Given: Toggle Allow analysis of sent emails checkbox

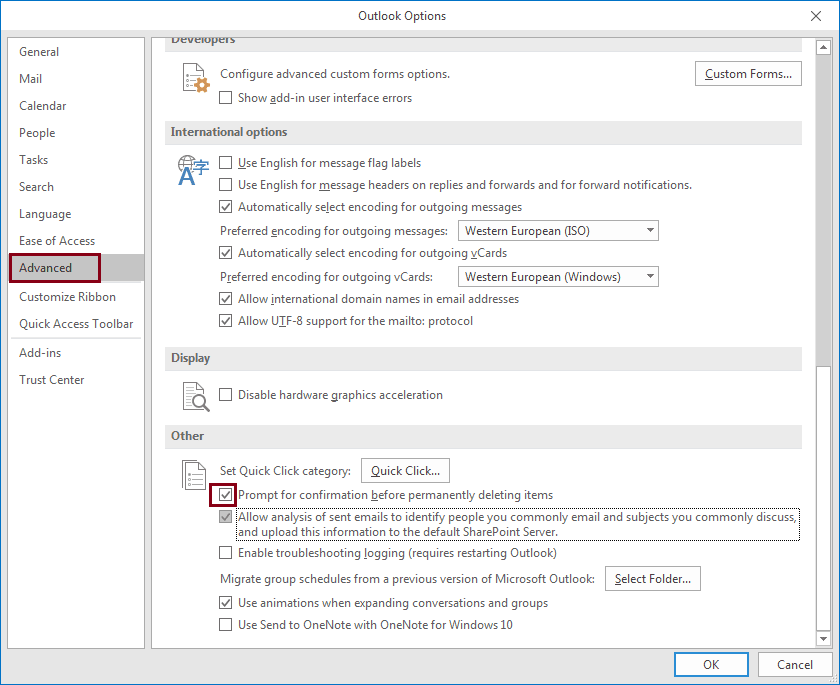Looking at the screenshot, I should (226, 517).
